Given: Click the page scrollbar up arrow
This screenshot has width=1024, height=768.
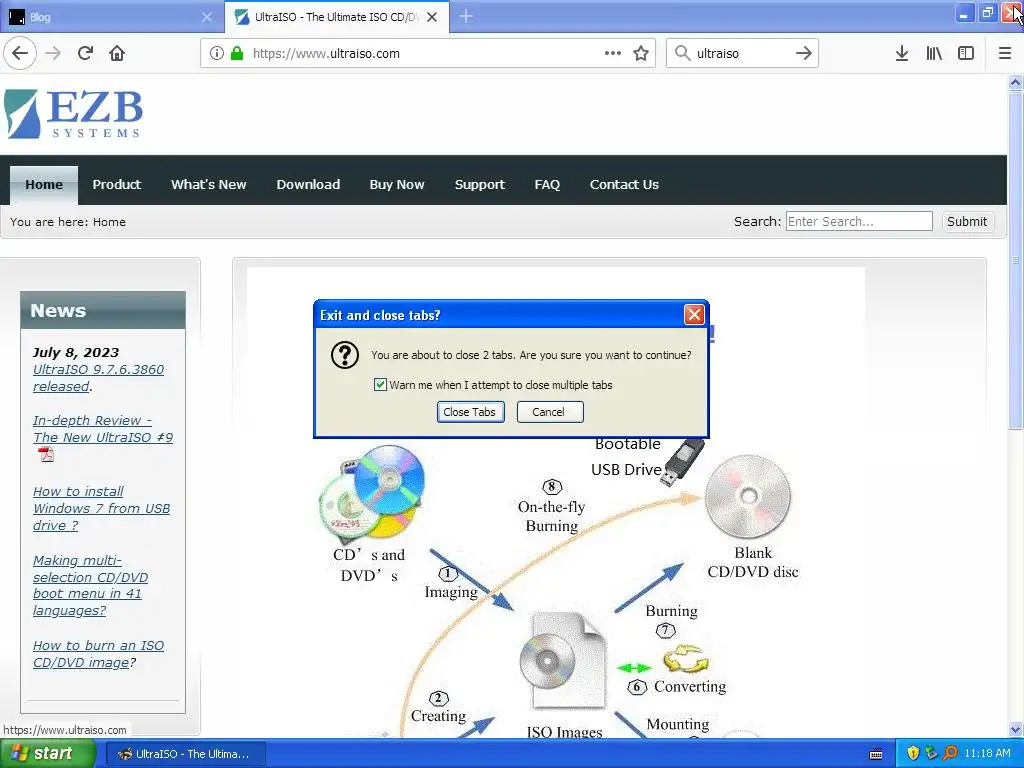Looking at the screenshot, I should (1015, 82).
